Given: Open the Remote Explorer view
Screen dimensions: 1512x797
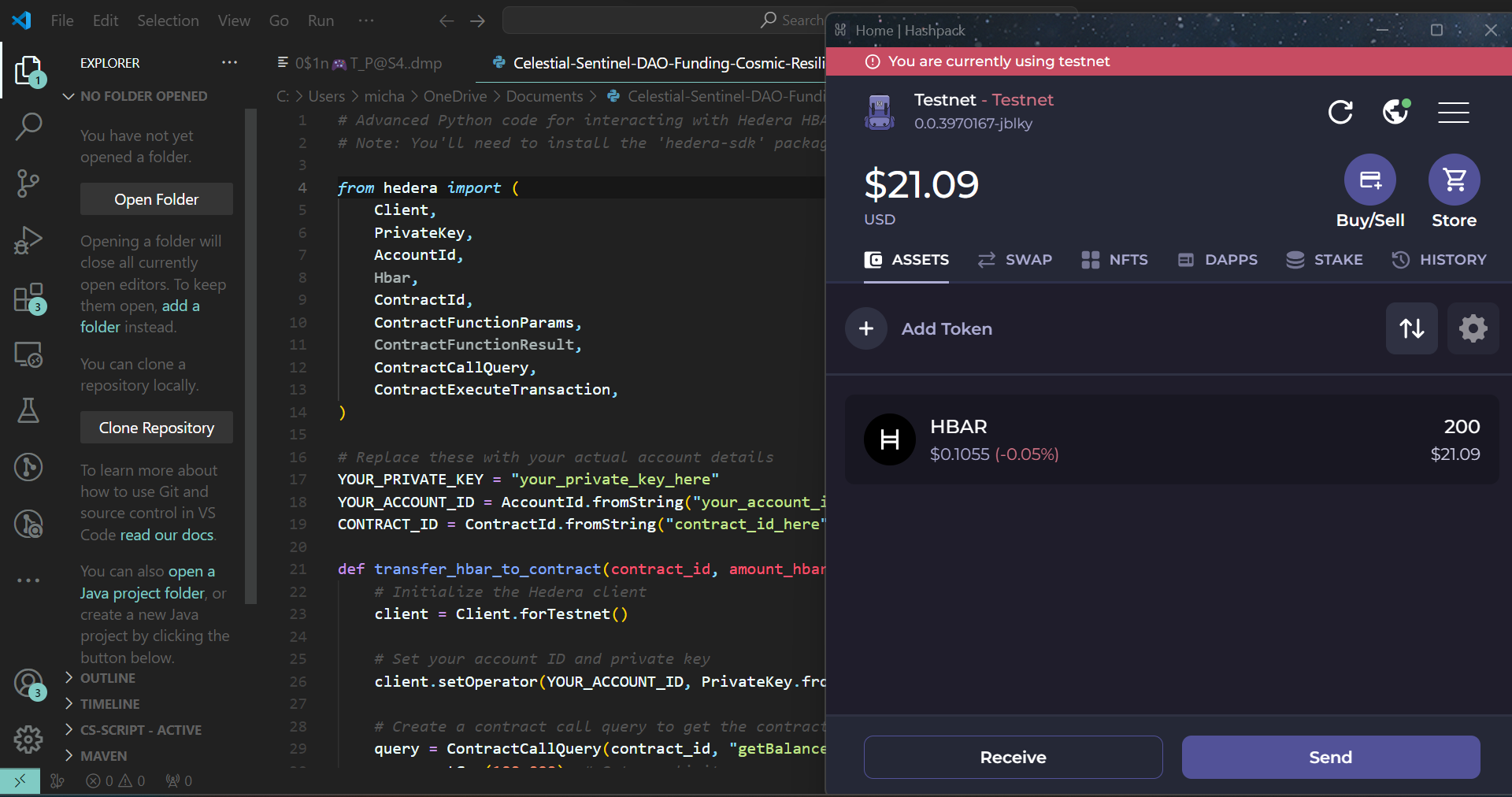Looking at the screenshot, I should [28, 354].
